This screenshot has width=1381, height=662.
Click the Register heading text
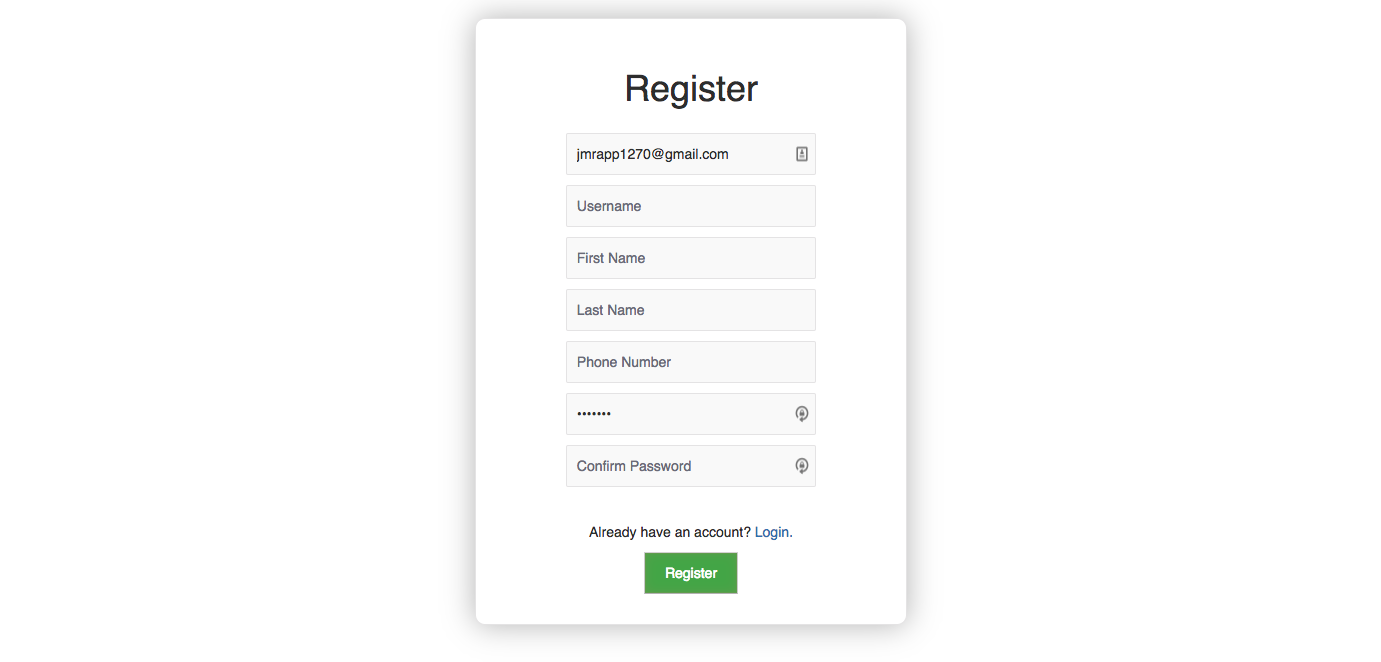pos(691,89)
